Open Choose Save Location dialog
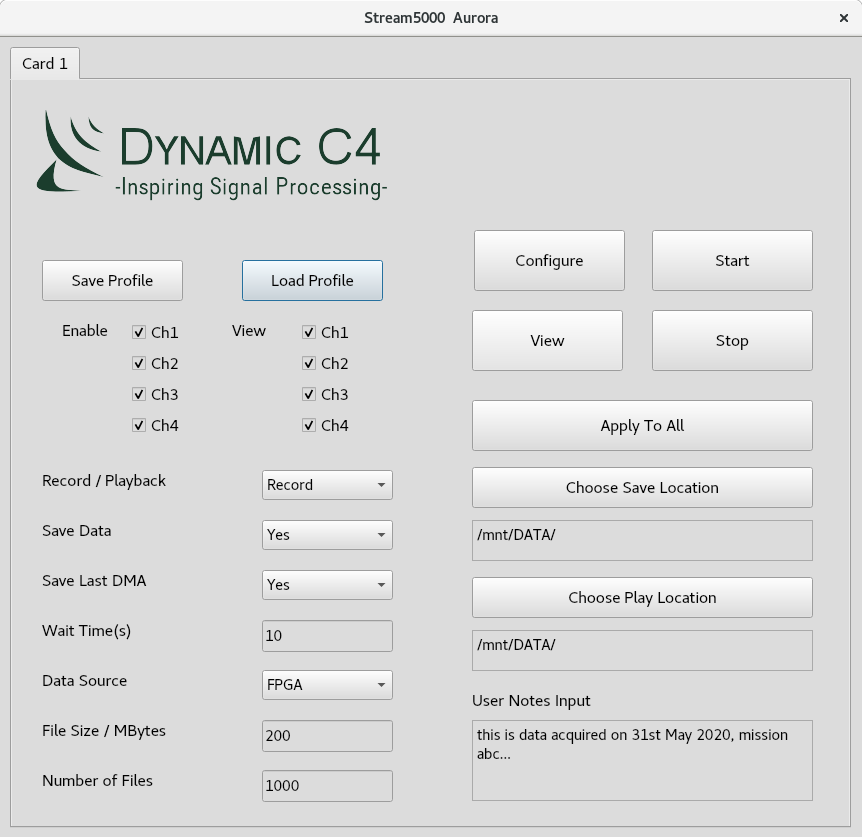862x837 pixels. click(642, 488)
